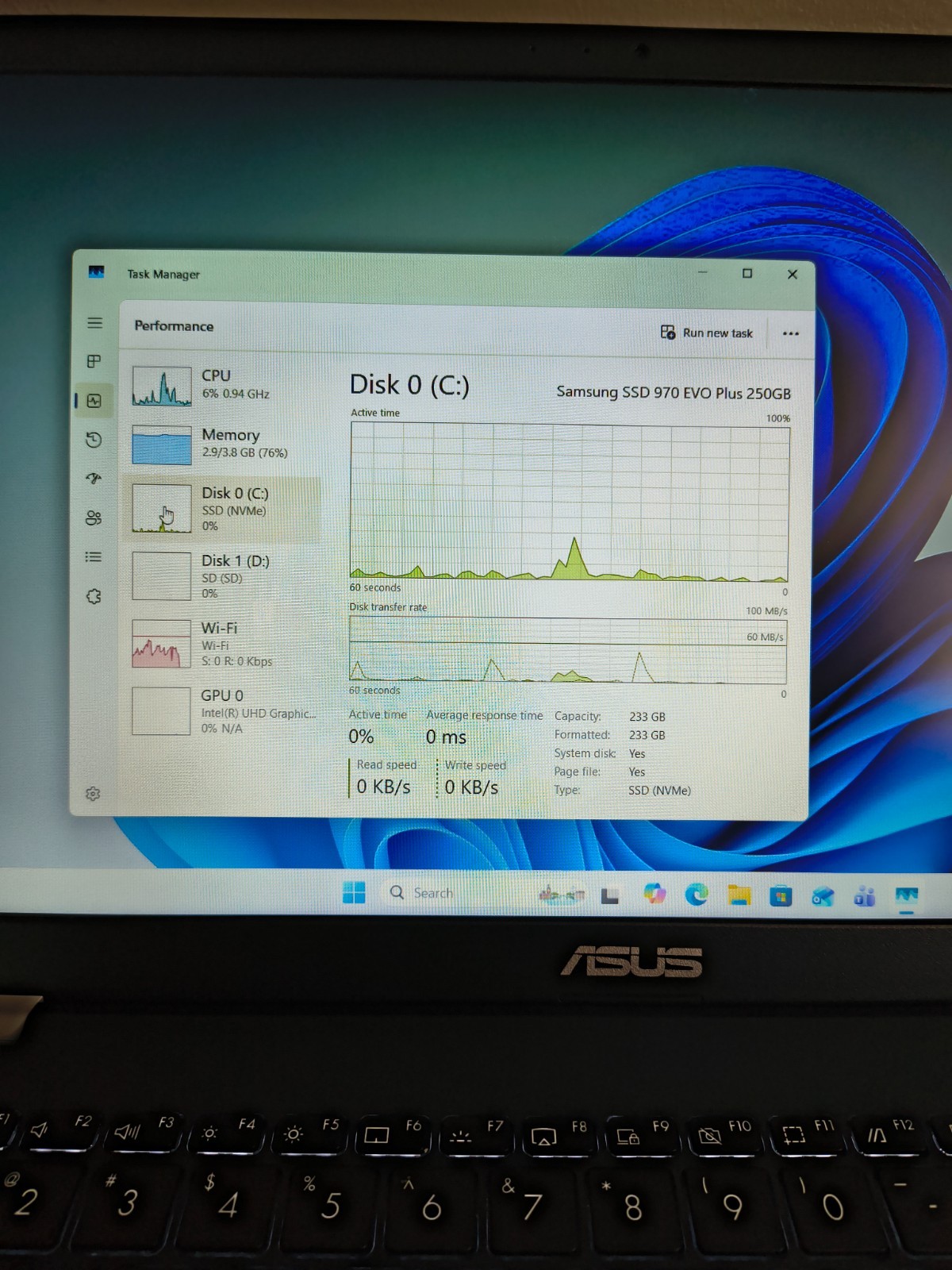Image resolution: width=952 pixels, height=1270 pixels.
Task: Click the Average response time '0 ms' value
Action: click(446, 737)
